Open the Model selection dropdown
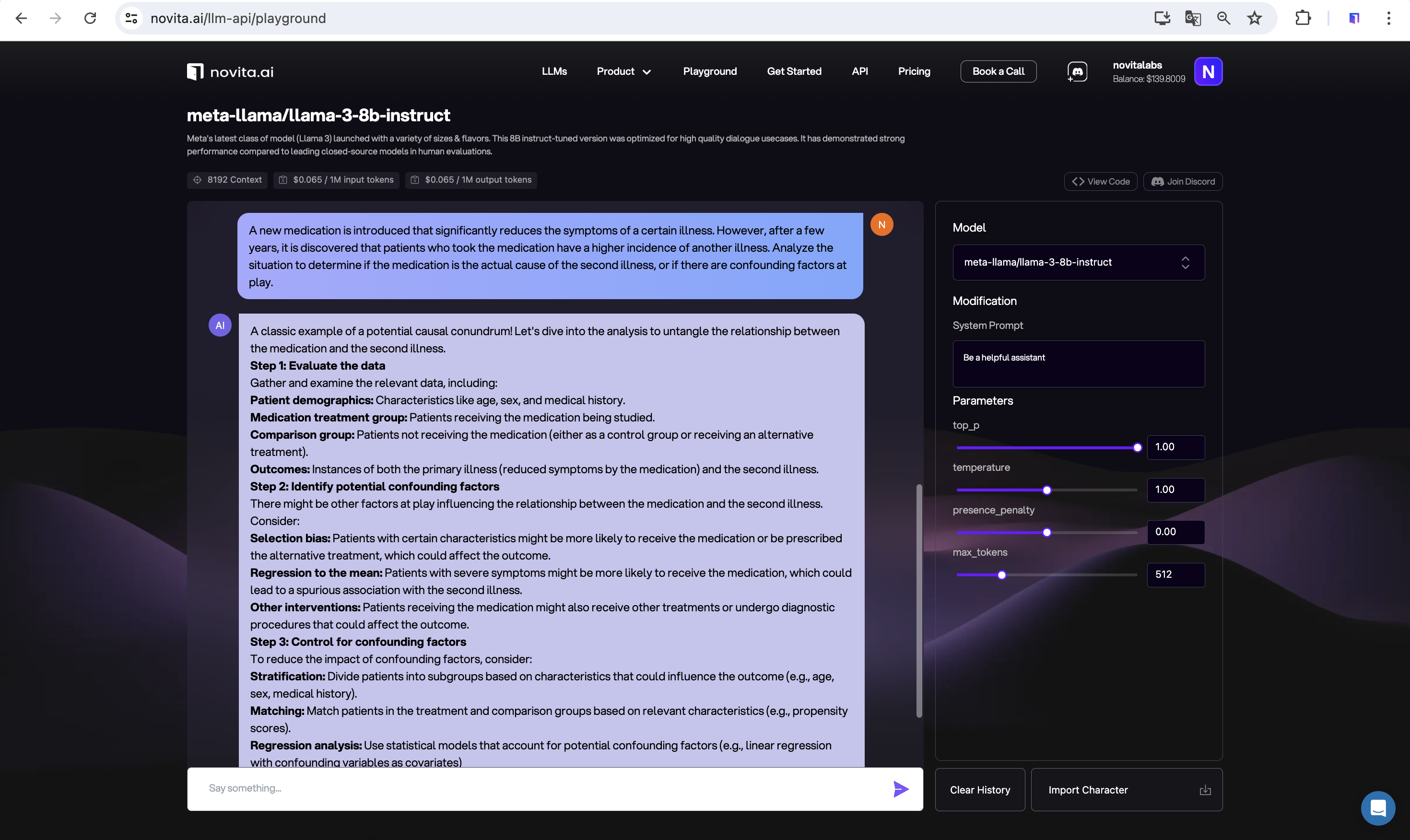 pyautogui.click(x=1078, y=262)
